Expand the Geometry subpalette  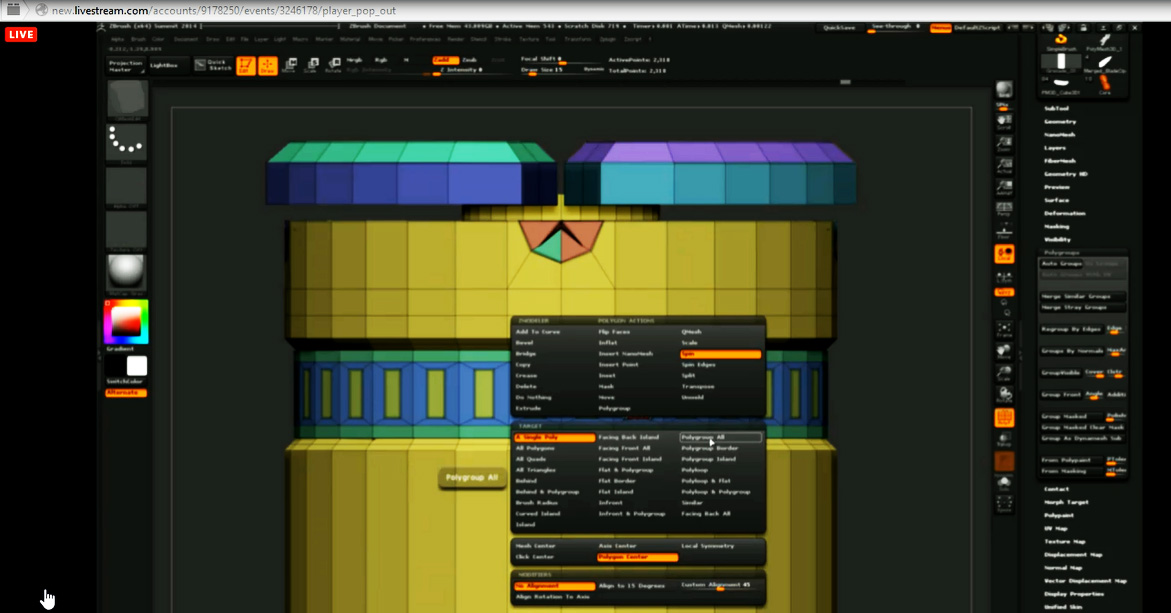point(1060,121)
